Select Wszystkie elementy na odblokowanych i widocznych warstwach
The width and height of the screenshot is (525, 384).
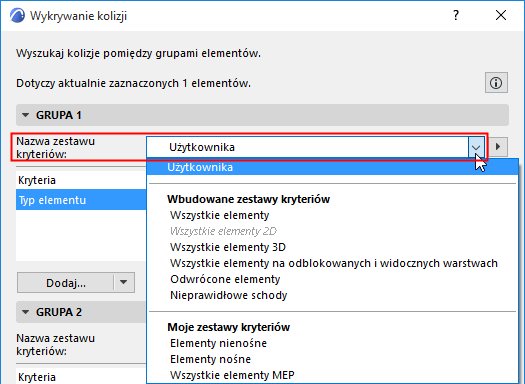[x=333, y=263]
